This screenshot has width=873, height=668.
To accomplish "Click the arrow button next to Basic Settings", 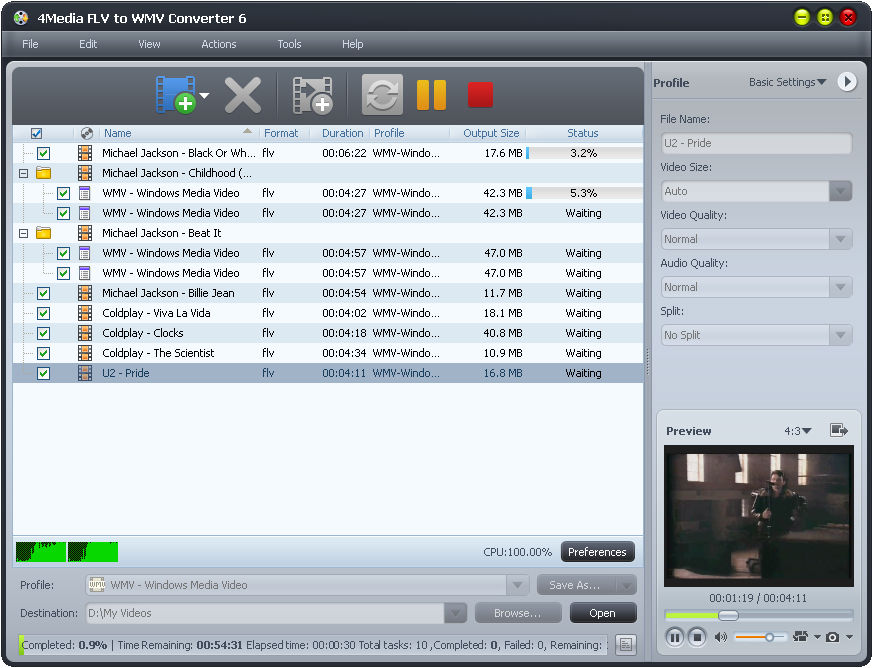I will 847,82.
